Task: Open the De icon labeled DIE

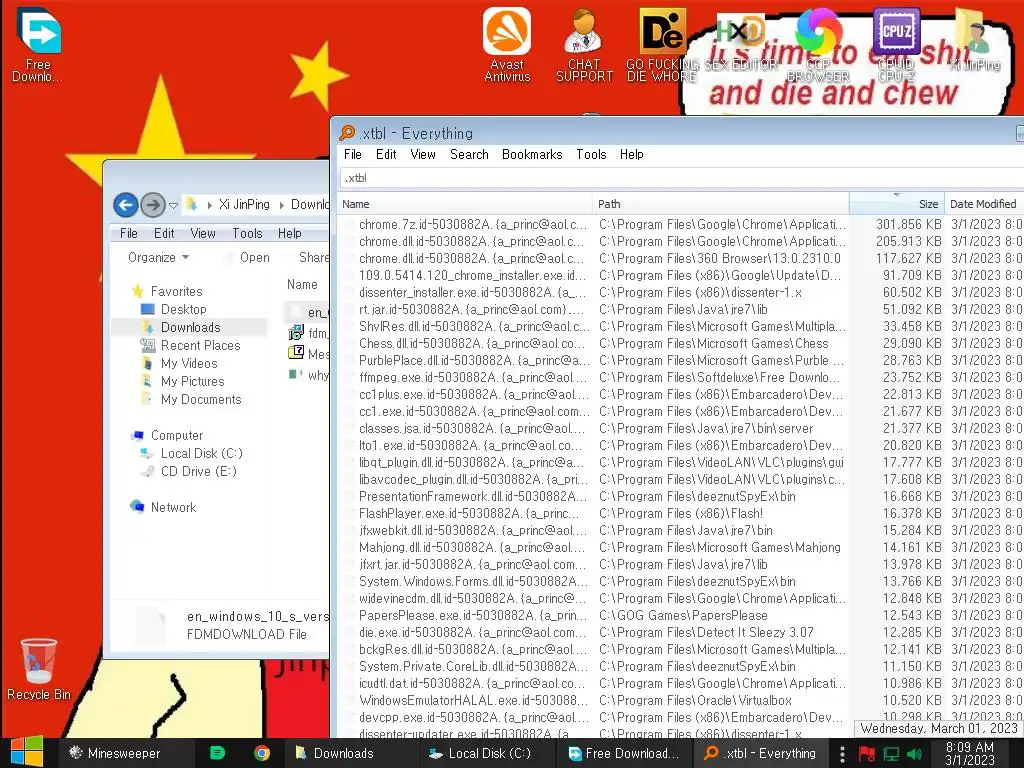Action: coord(662,44)
